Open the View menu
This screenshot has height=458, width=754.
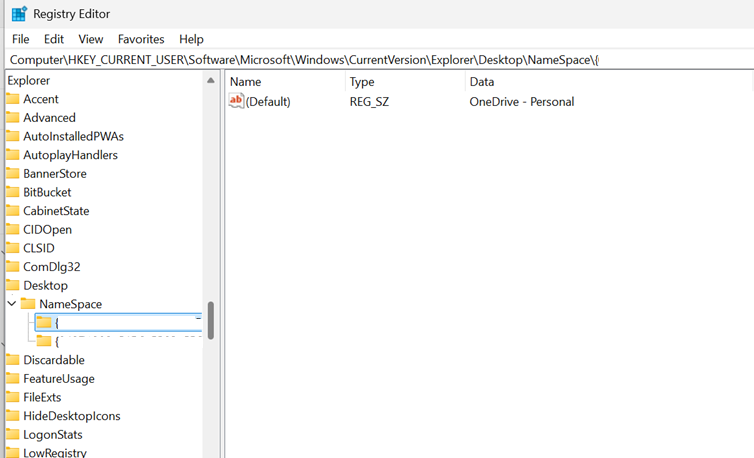pyautogui.click(x=91, y=39)
